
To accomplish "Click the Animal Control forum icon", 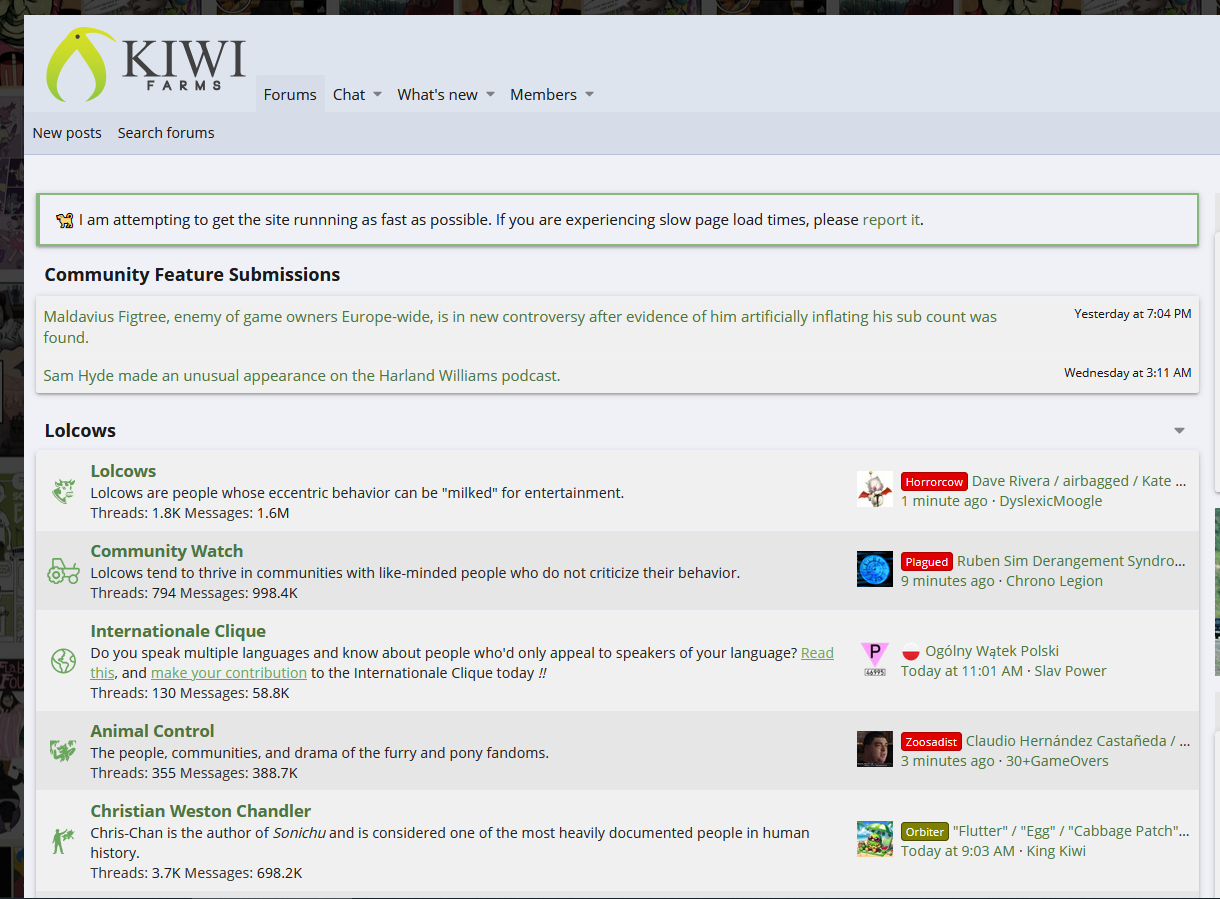I will tap(64, 751).
